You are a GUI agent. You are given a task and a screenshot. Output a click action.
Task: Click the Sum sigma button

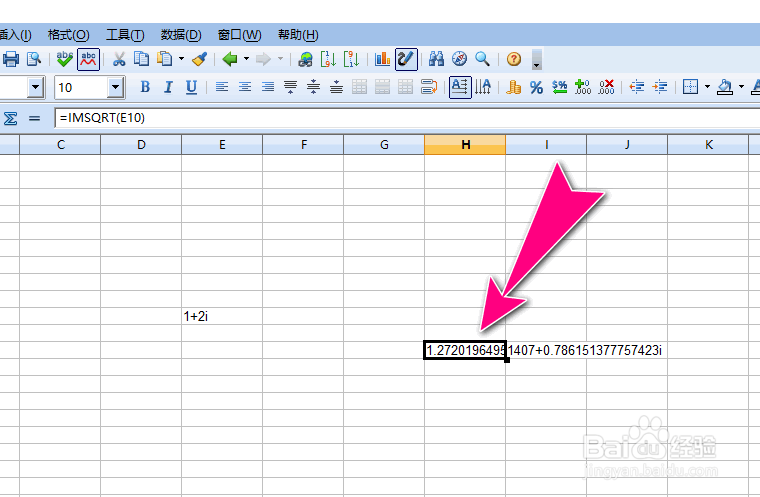[10, 118]
